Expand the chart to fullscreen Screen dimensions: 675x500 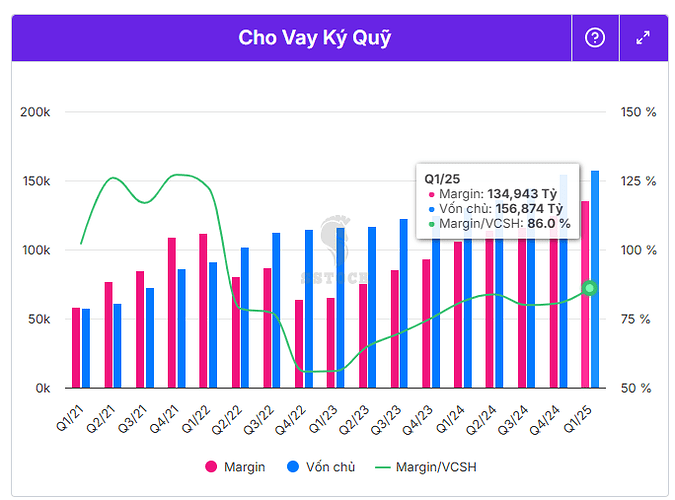(643, 38)
